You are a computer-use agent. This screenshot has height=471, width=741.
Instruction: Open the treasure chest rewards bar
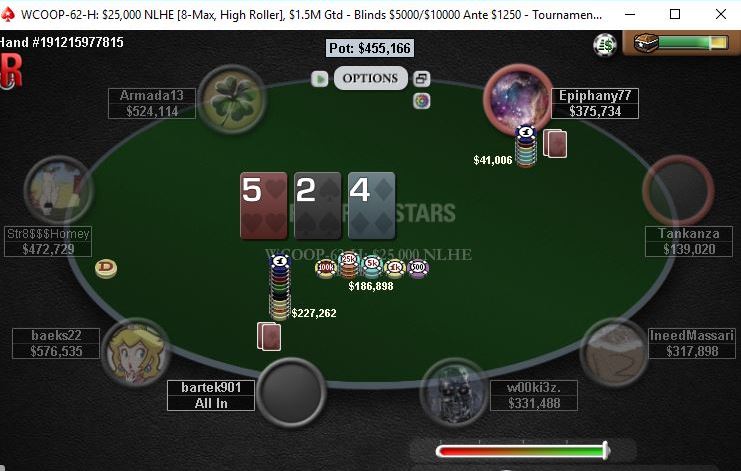point(681,43)
